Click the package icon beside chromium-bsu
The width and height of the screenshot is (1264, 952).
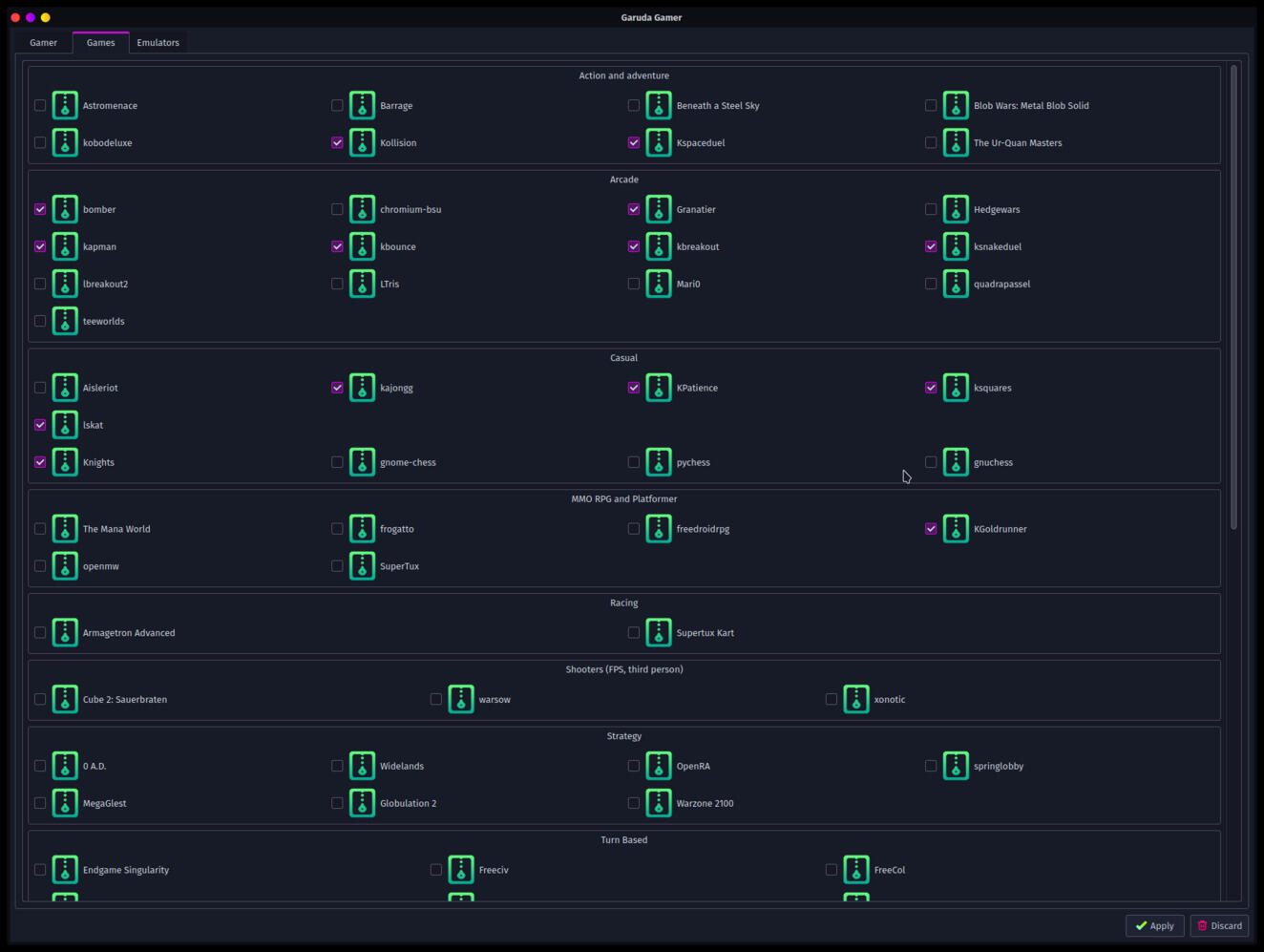coord(363,209)
